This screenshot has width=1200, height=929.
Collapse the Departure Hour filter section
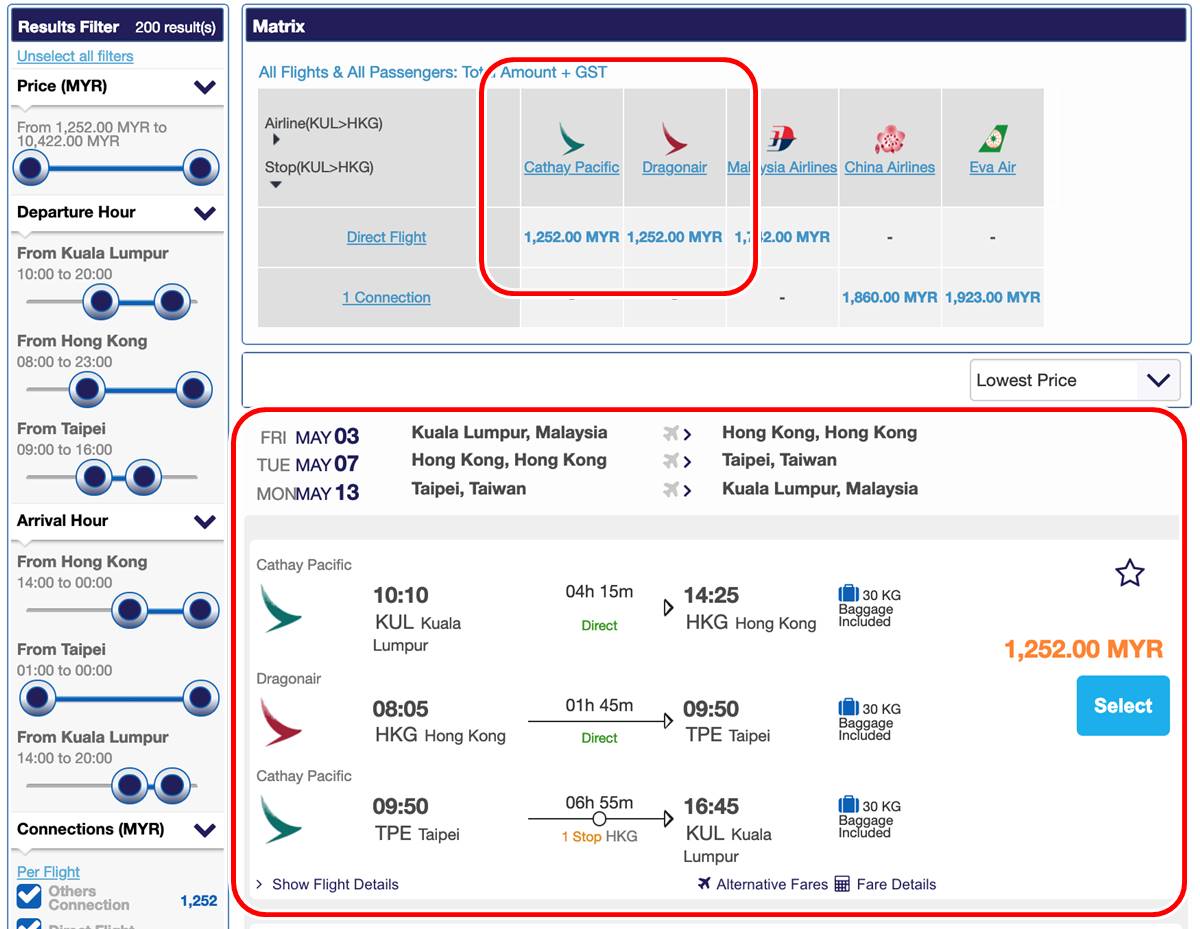tap(205, 213)
